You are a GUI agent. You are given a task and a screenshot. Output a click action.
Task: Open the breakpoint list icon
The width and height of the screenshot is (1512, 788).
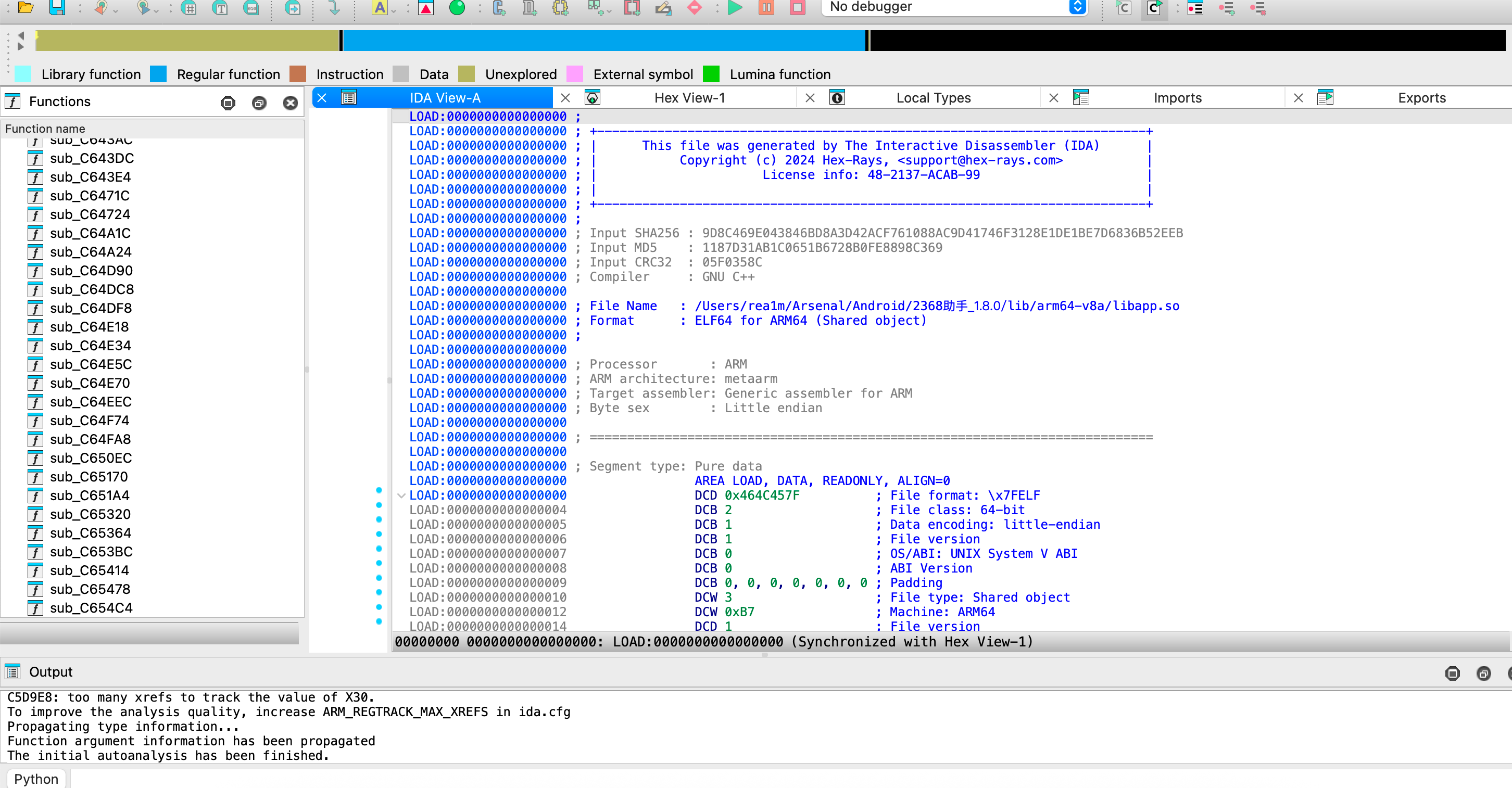pyautogui.click(x=1195, y=8)
